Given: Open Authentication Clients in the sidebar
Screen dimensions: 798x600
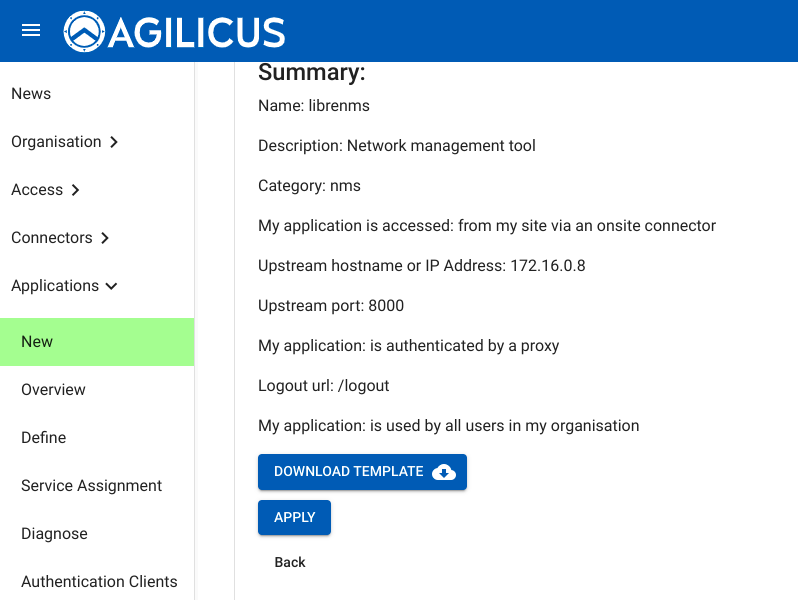Looking at the screenshot, I should (x=97, y=581).
